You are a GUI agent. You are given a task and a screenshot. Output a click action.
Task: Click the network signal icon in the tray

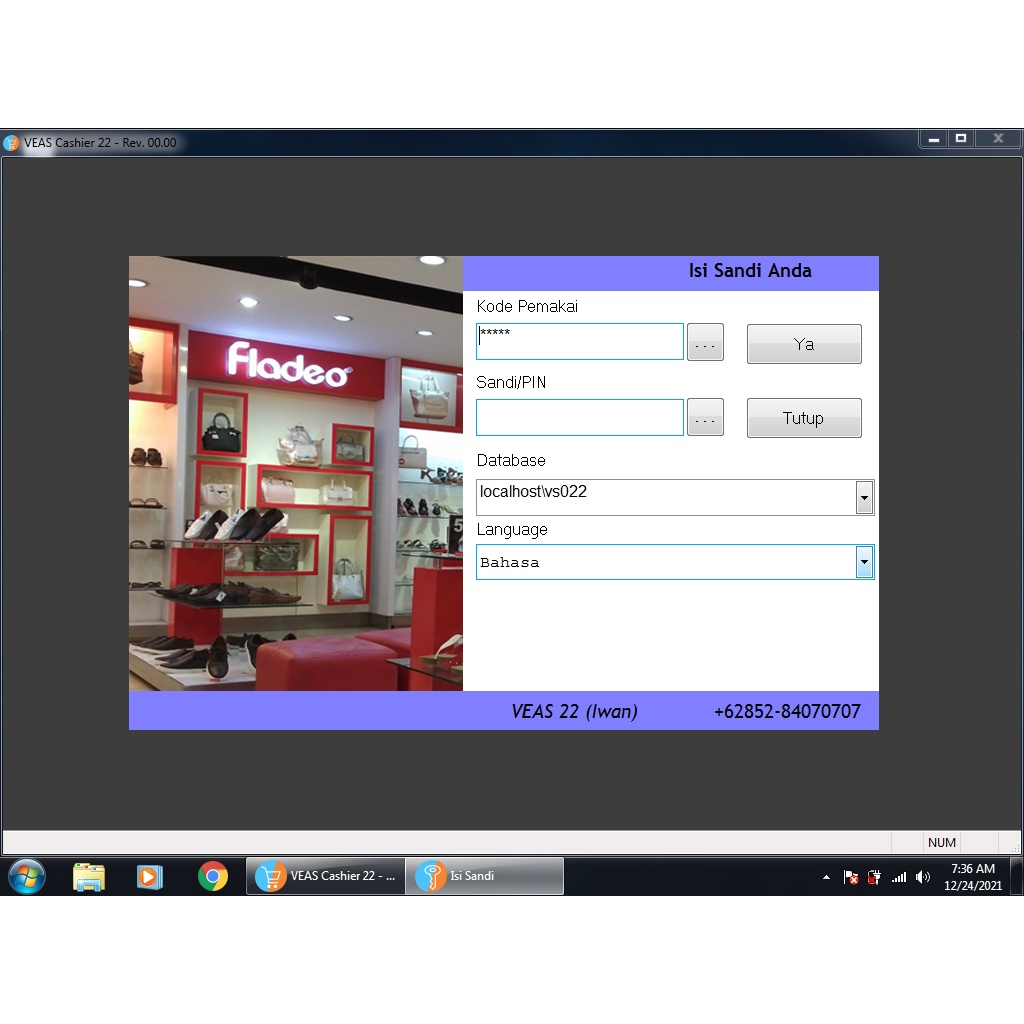coord(898,877)
